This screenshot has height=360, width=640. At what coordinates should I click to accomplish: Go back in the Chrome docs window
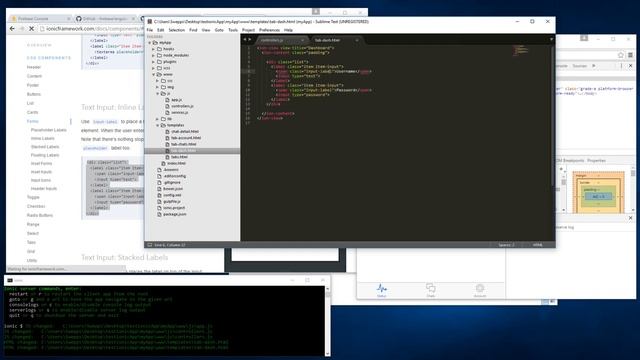pyautogui.click(x=12, y=29)
